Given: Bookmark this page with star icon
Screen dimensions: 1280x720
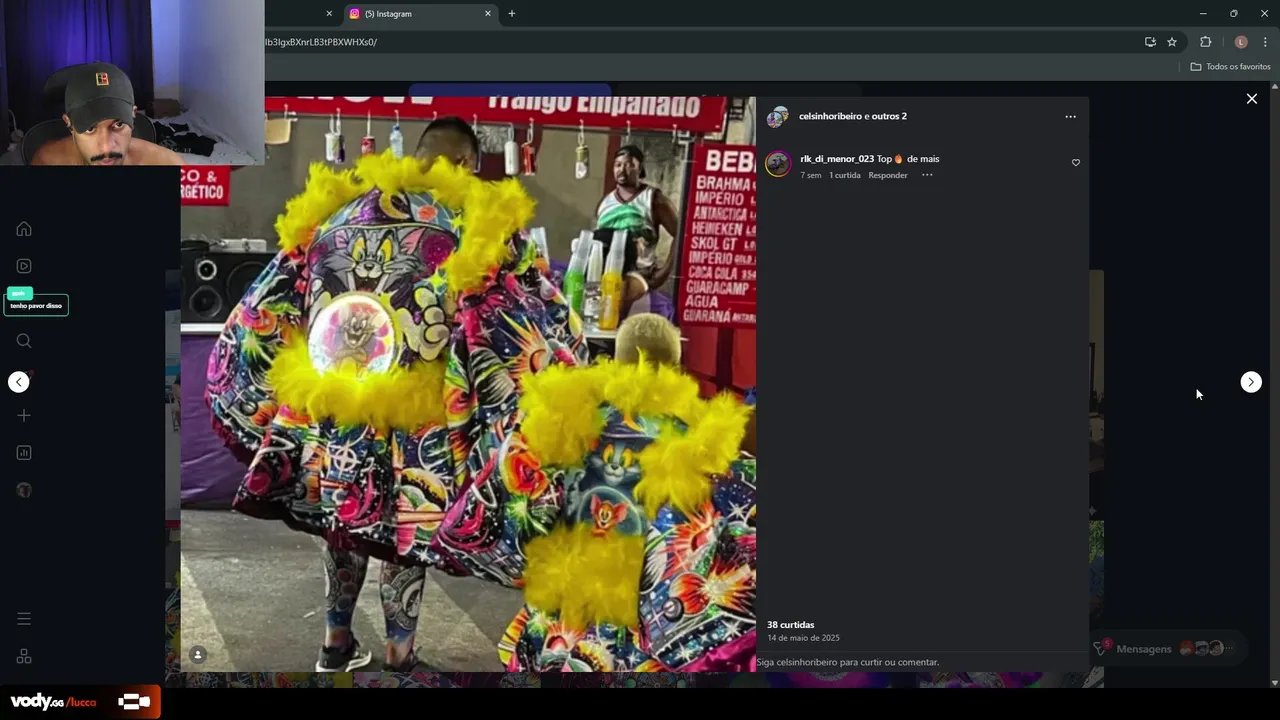Looking at the screenshot, I should [1172, 42].
